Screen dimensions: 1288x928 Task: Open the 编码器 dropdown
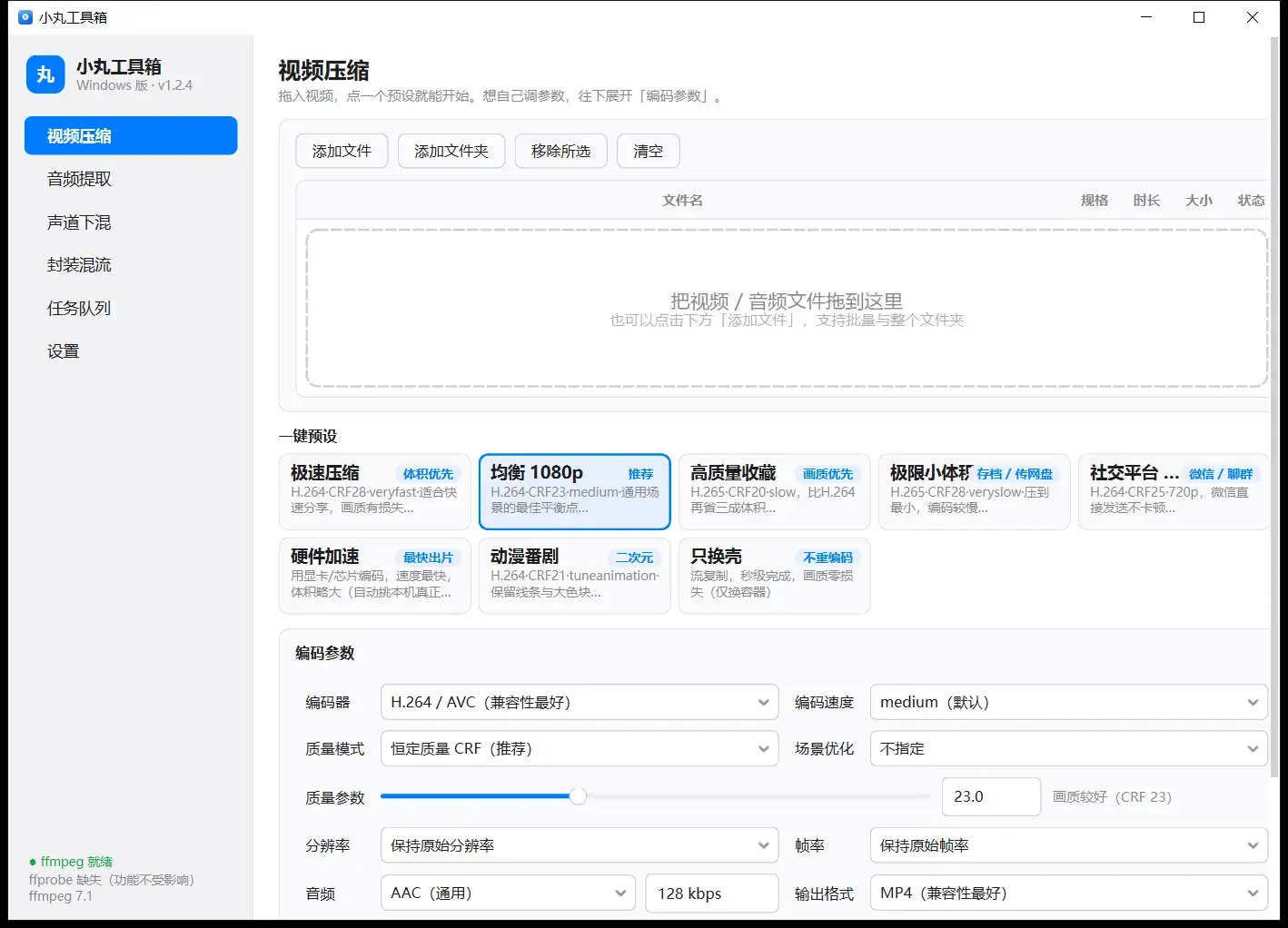[580, 702]
